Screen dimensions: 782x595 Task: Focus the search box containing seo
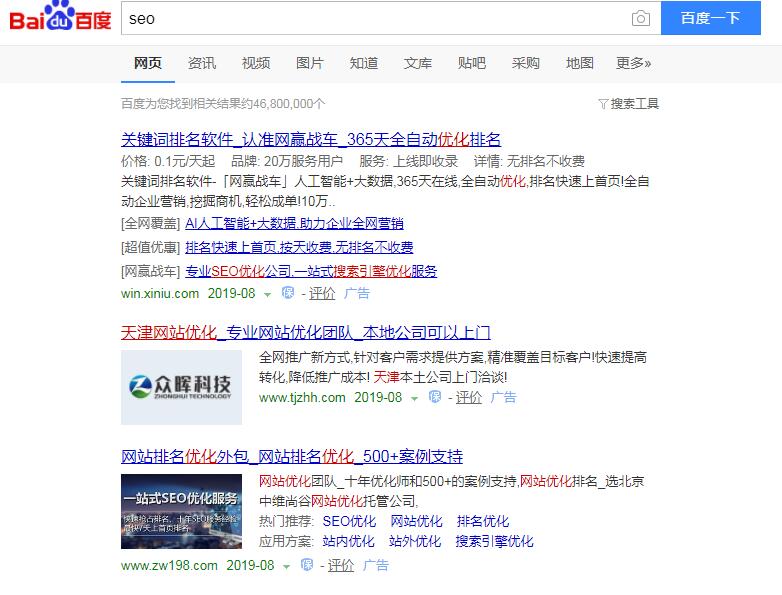377,18
